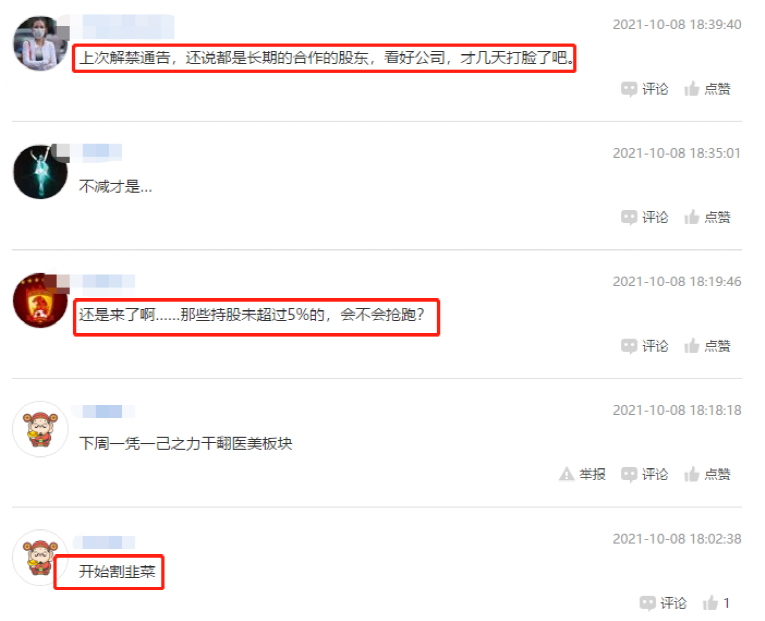Open the glowing dancer avatar profile
This screenshot has width=765, height=621.
coord(40,172)
